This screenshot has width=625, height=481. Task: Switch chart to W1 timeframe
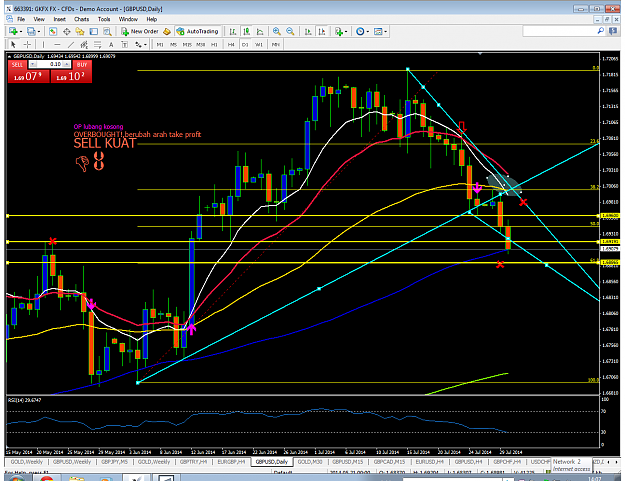pyautogui.click(x=259, y=45)
